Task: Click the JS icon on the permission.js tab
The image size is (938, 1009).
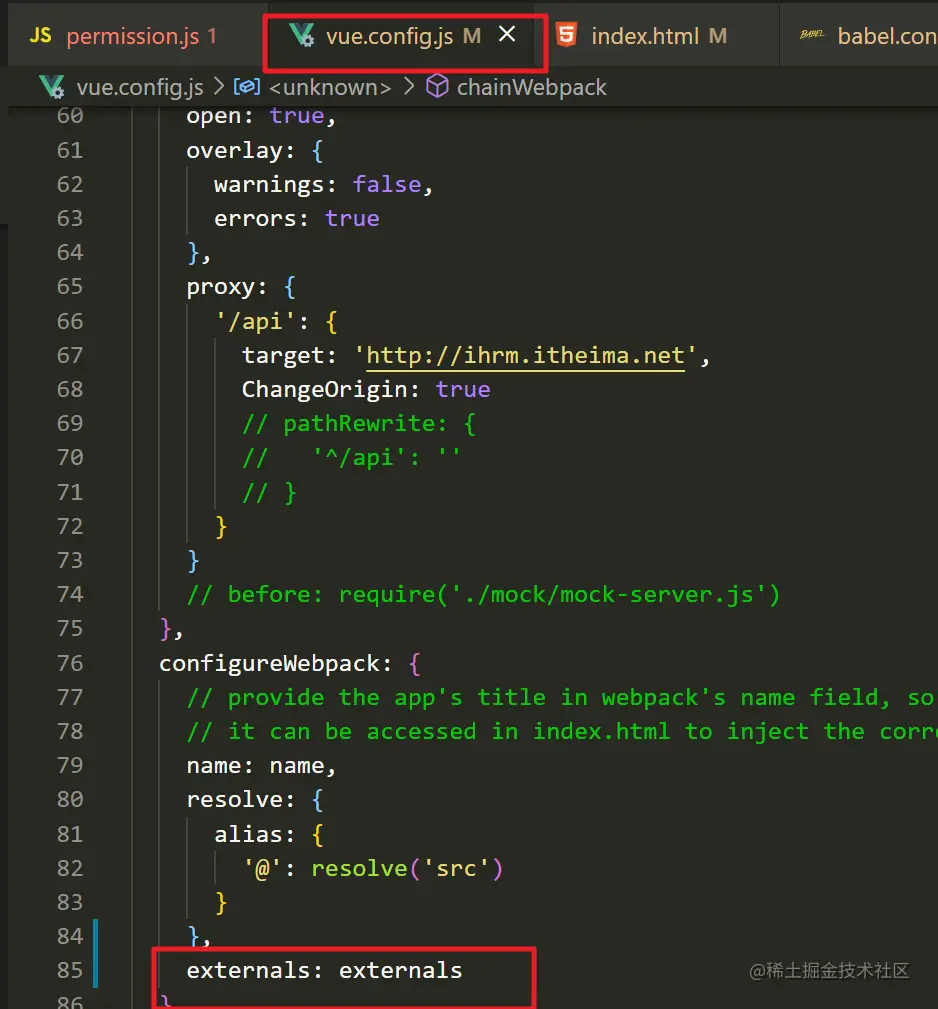Action: [x=40, y=35]
